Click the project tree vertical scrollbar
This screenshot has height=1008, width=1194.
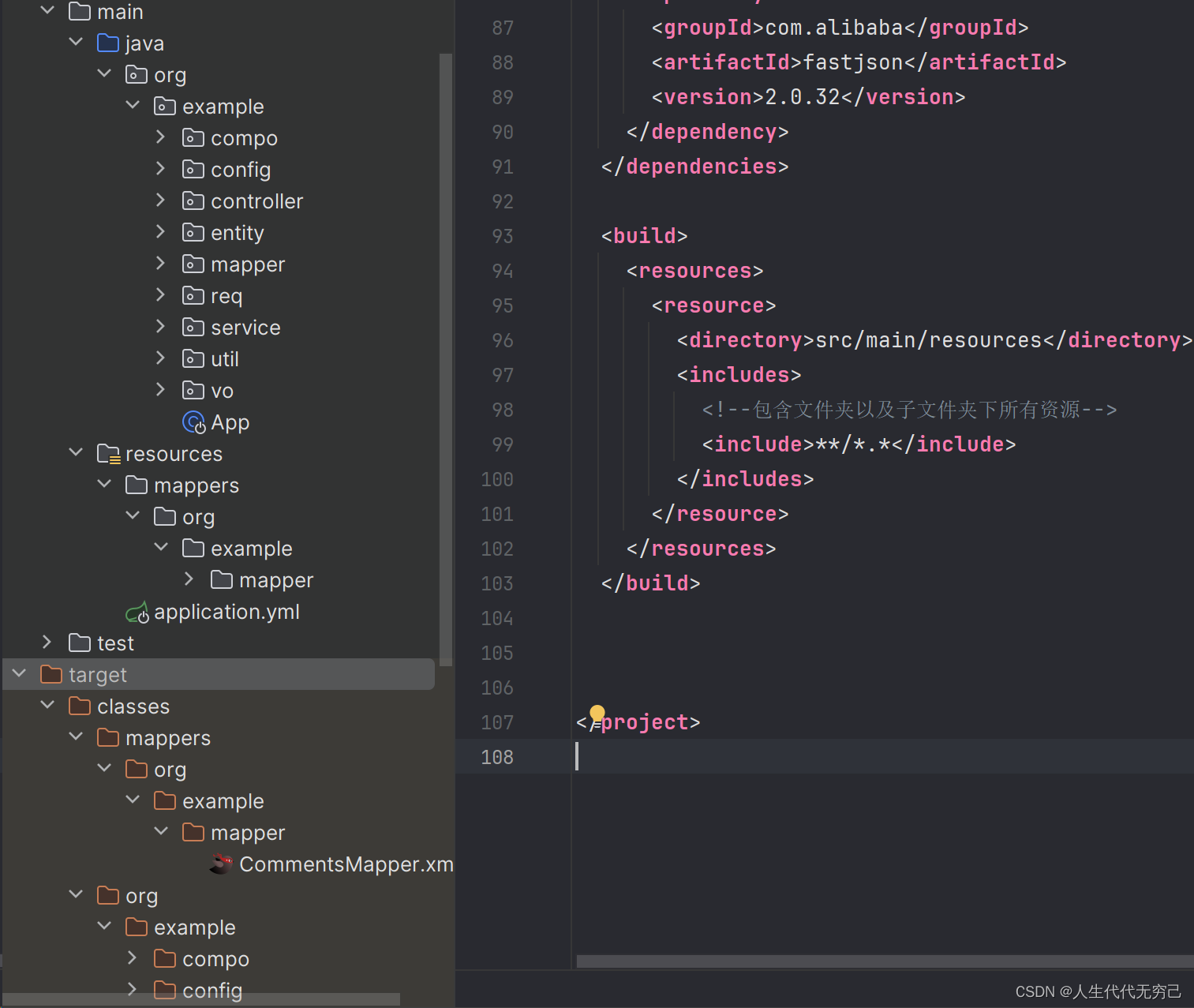(446, 359)
